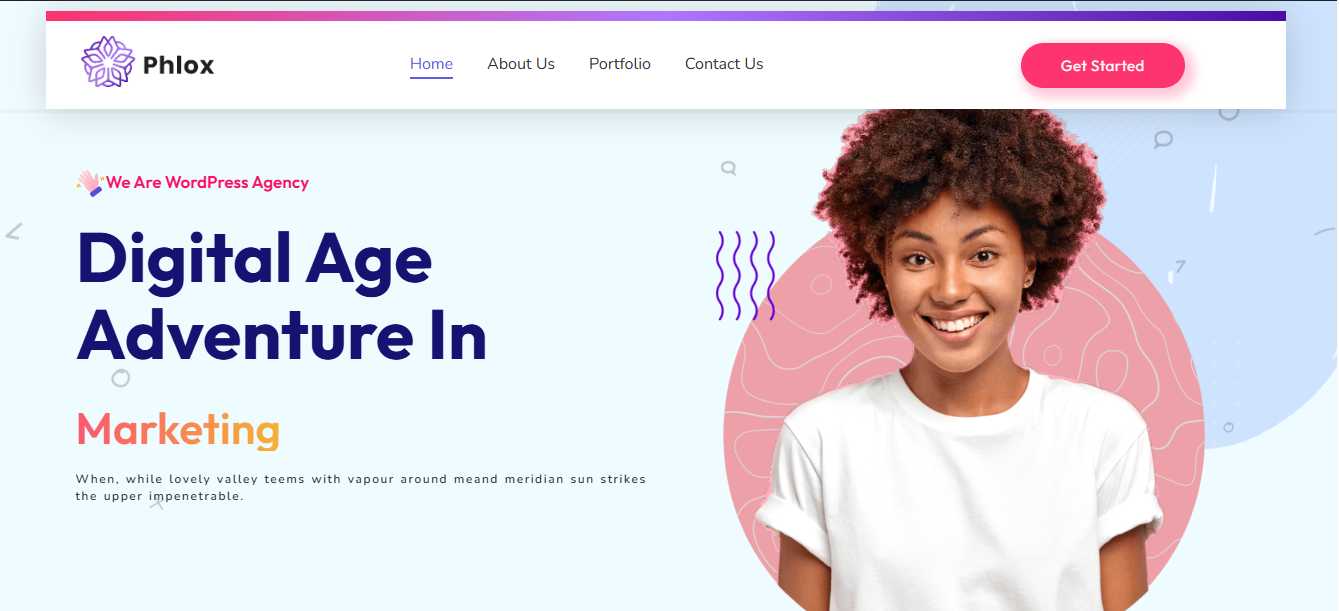Click the purple wavy lines decoration
This screenshot has width=1339, height=611.
[746, 276]
